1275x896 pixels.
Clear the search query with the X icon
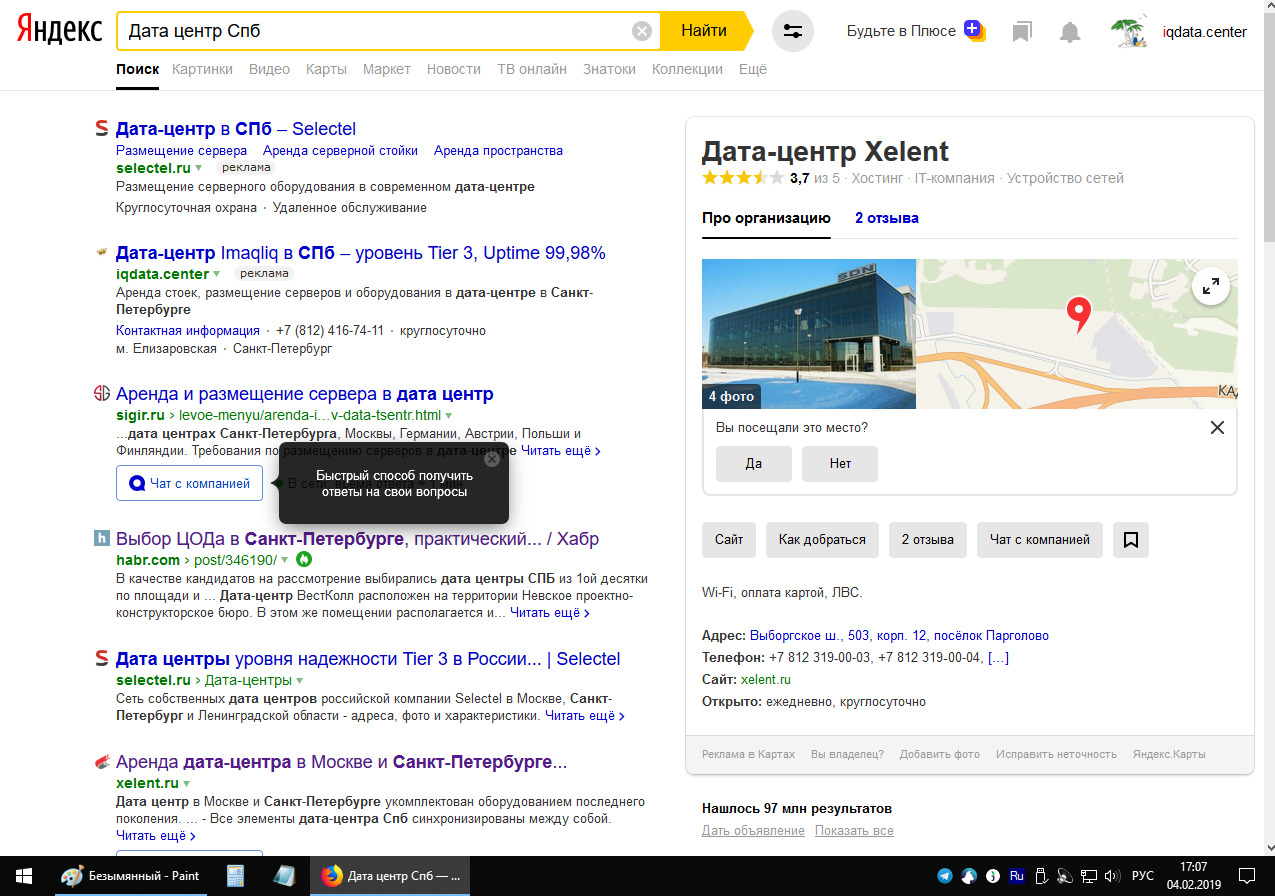click(642, 31)
